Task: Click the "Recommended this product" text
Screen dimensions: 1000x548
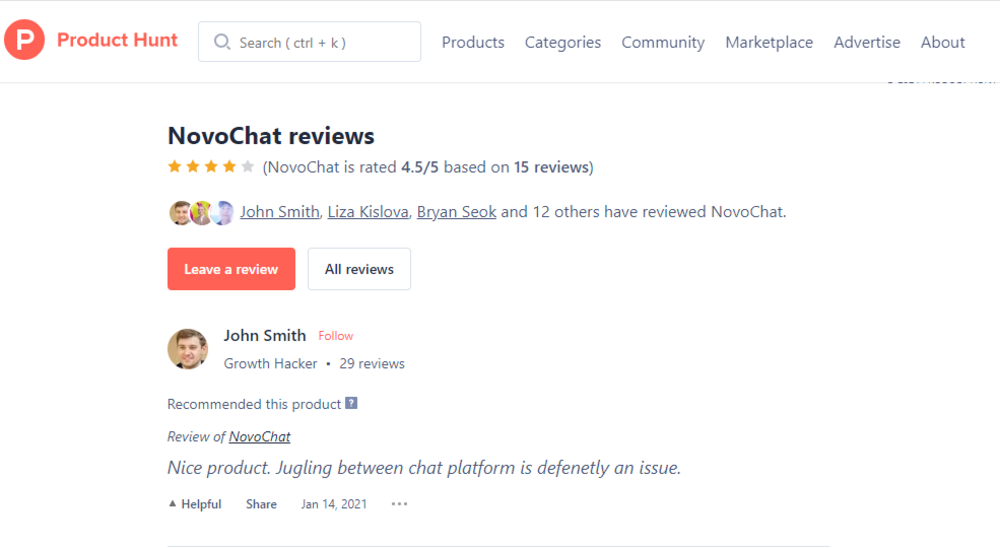Action: 254,404
